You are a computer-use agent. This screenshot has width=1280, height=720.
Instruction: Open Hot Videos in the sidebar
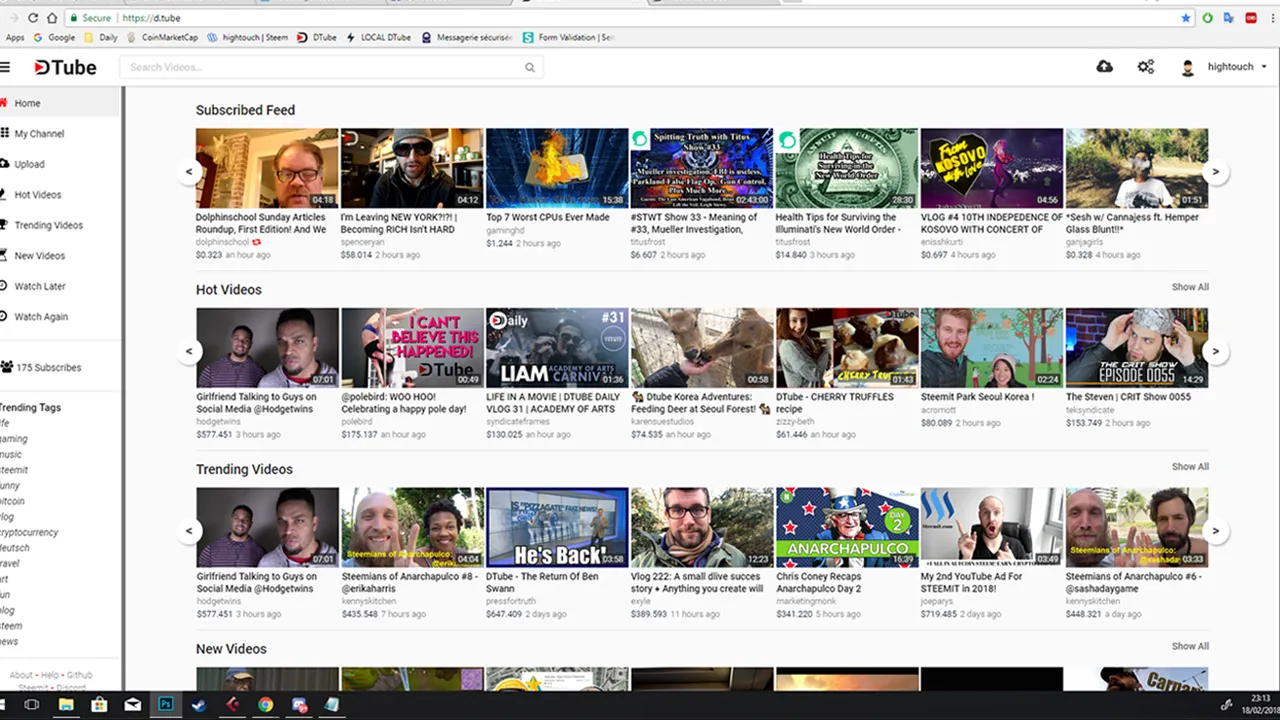[37, 195]
